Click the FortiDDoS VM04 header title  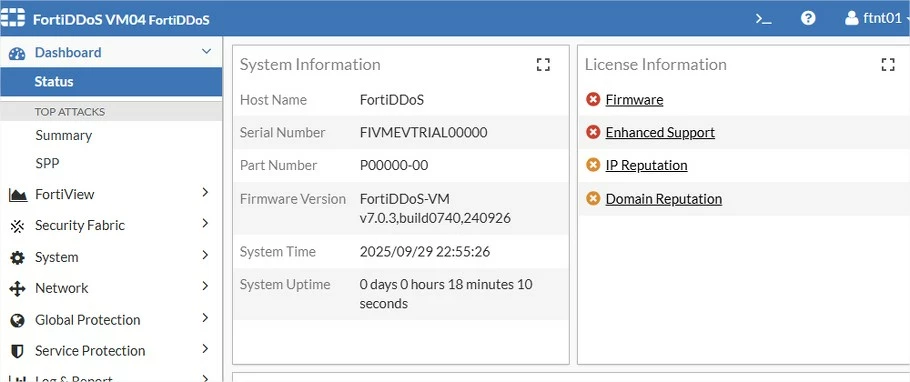click(x=121, y=20)
